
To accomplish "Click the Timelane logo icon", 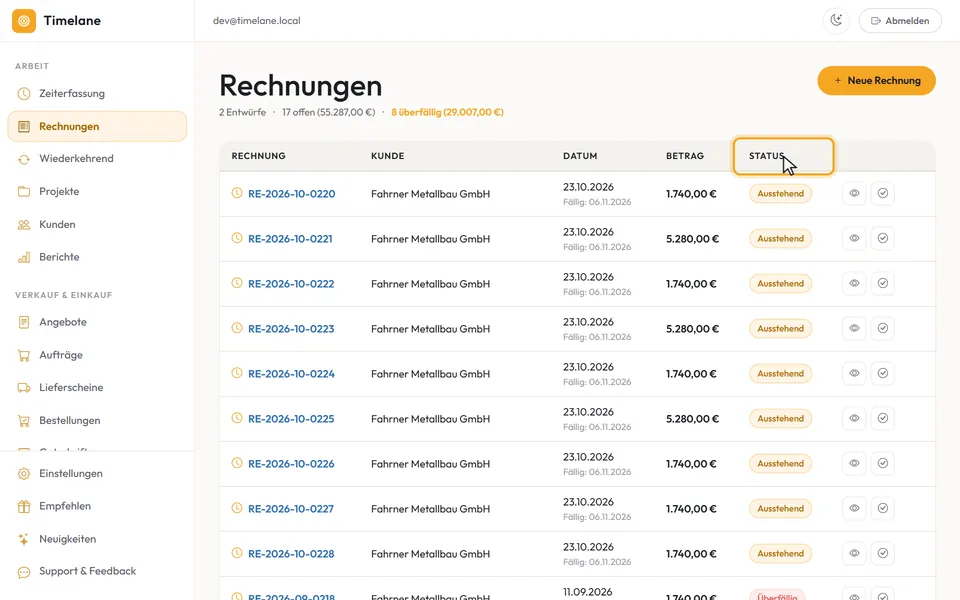I will pos(24,21).
